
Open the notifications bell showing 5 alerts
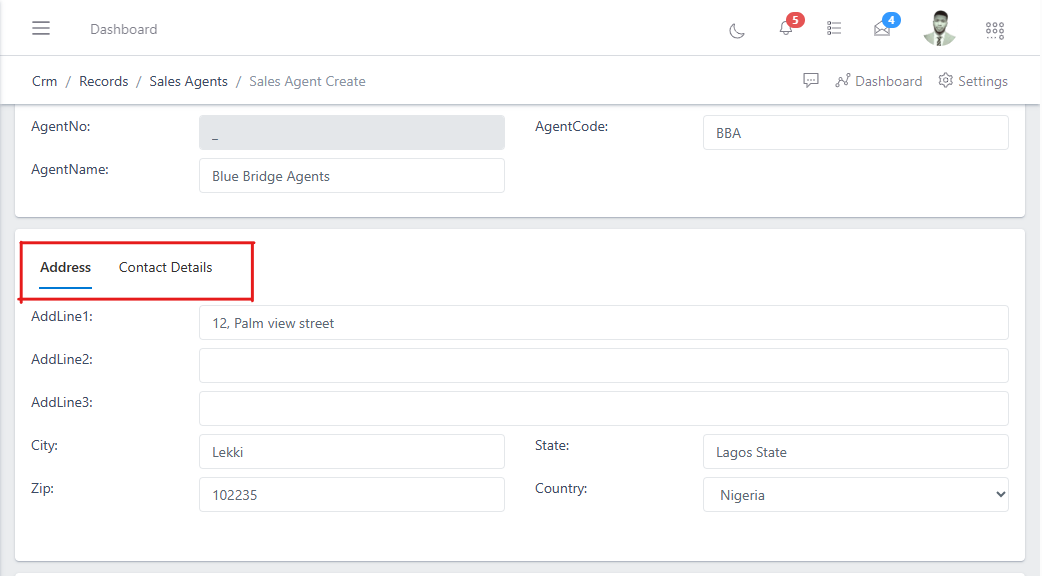[785, 29]
